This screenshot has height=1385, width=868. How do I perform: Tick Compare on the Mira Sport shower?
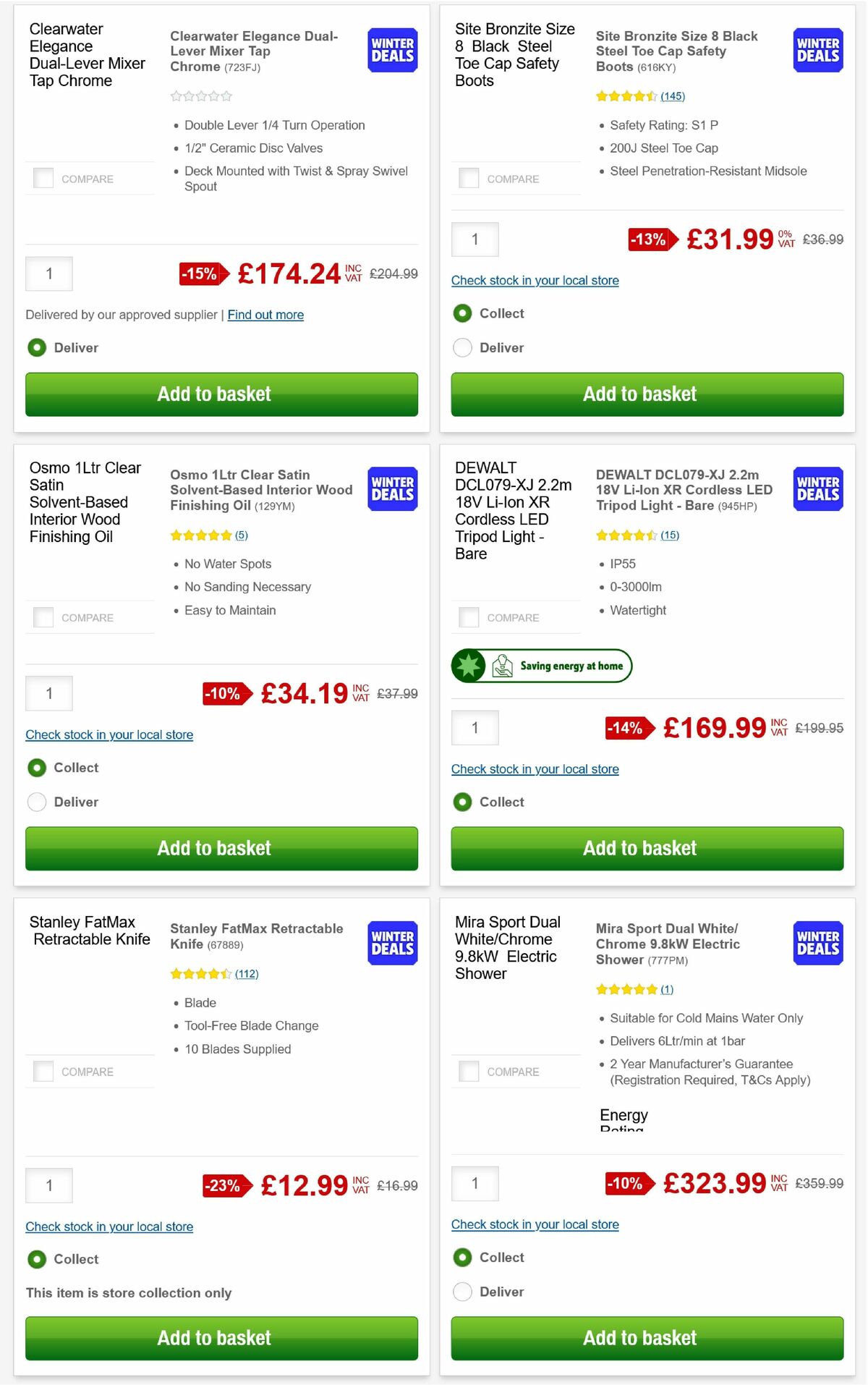[x=469, y=1071]
